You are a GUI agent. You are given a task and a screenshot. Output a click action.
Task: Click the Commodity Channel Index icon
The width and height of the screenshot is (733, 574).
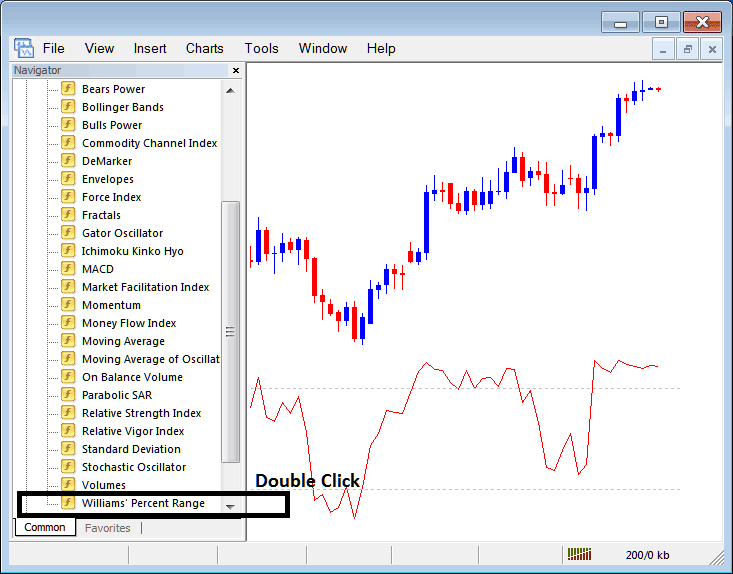[68, 143]
